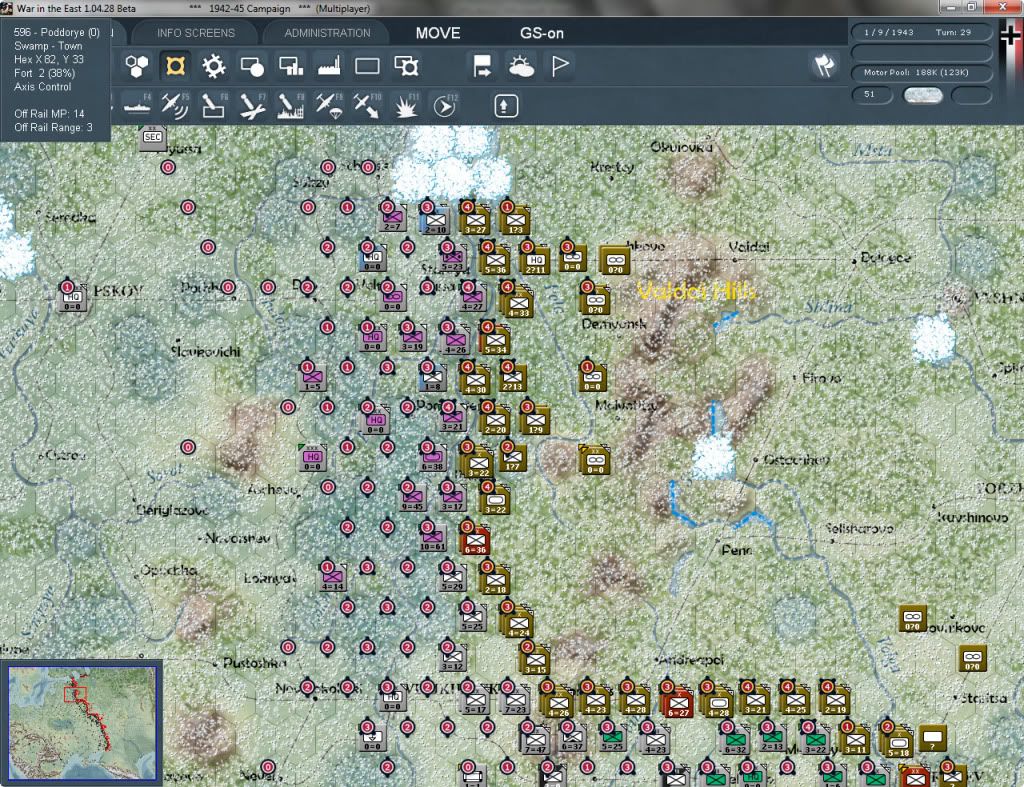Click the single pennant flag icon
The image size is (1024, 787).
point(560,66)
